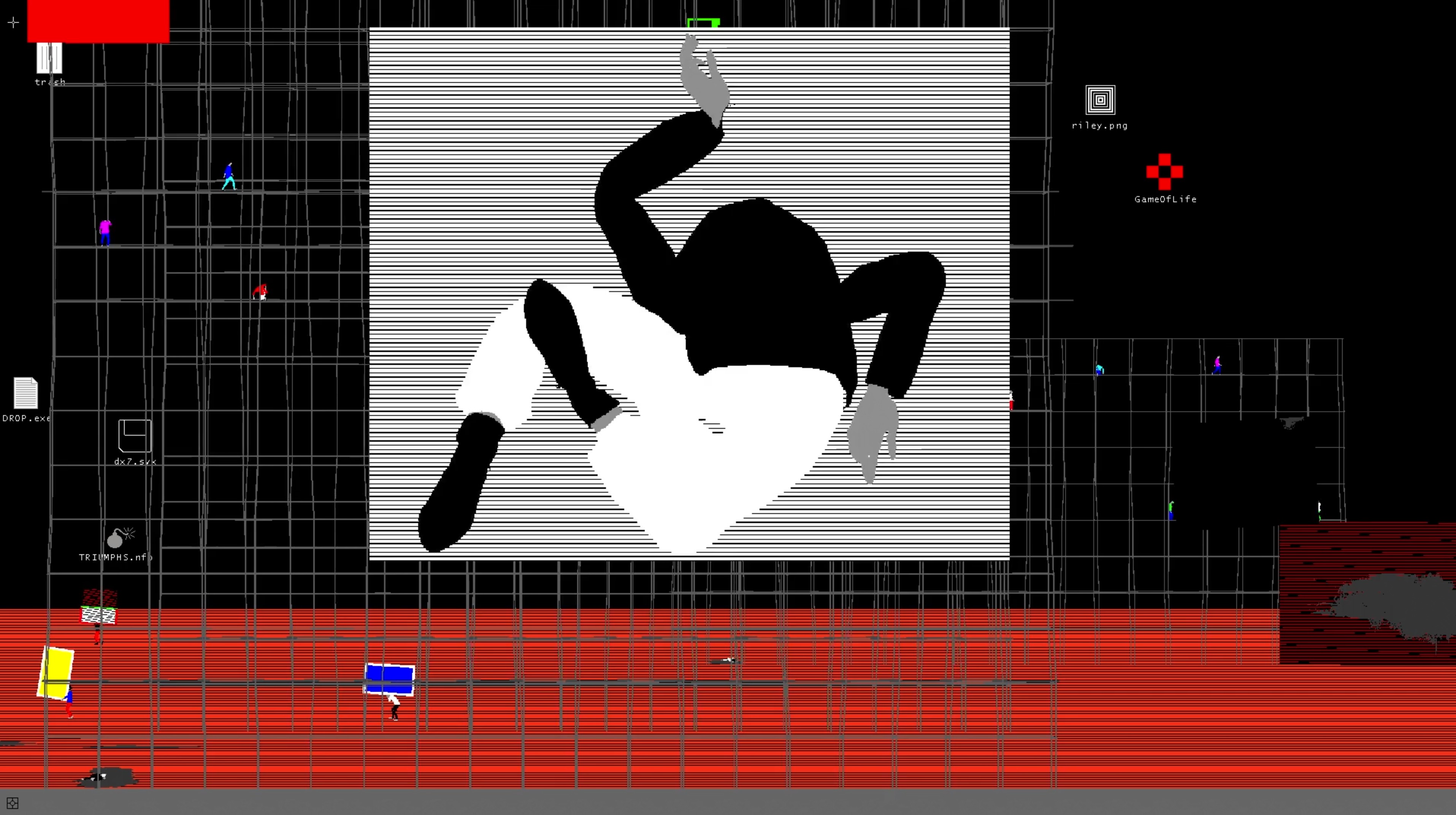Click the magenta-shirted figure on the scaffold
The height and width of the screenshot is (815, 1456).
105,231
